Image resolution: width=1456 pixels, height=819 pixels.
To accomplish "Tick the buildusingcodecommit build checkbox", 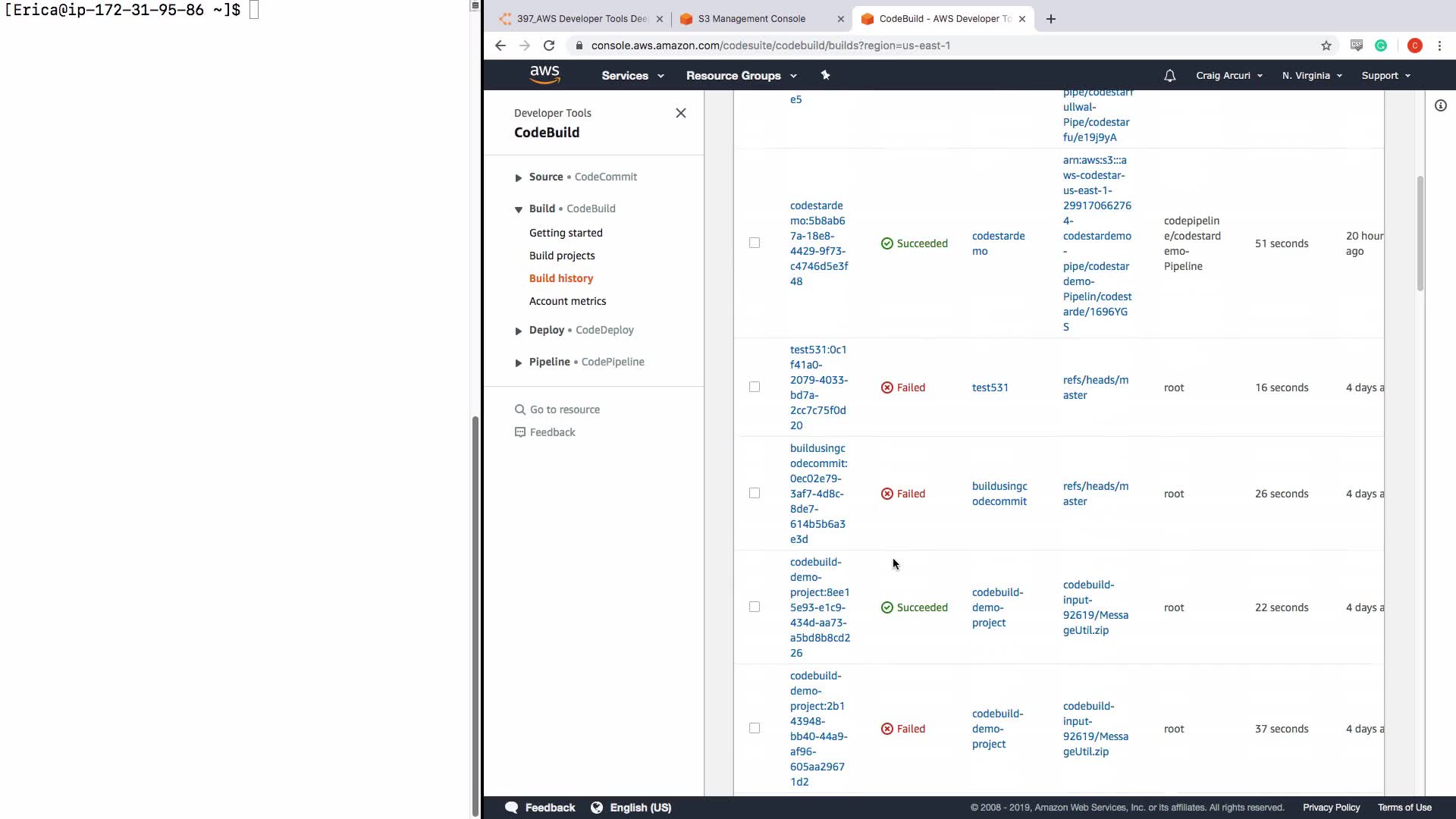I will pos(754,494).
